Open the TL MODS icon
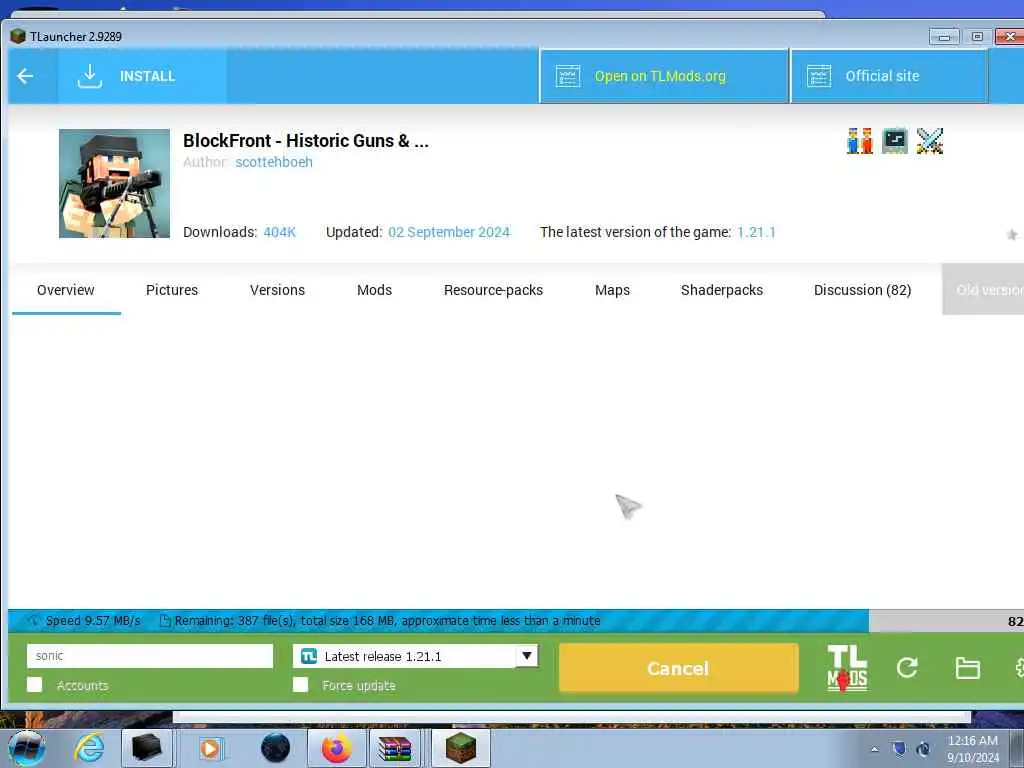The height and width of the screenshot is (768, 1024). pyautogui.click(x=847, y=668)
